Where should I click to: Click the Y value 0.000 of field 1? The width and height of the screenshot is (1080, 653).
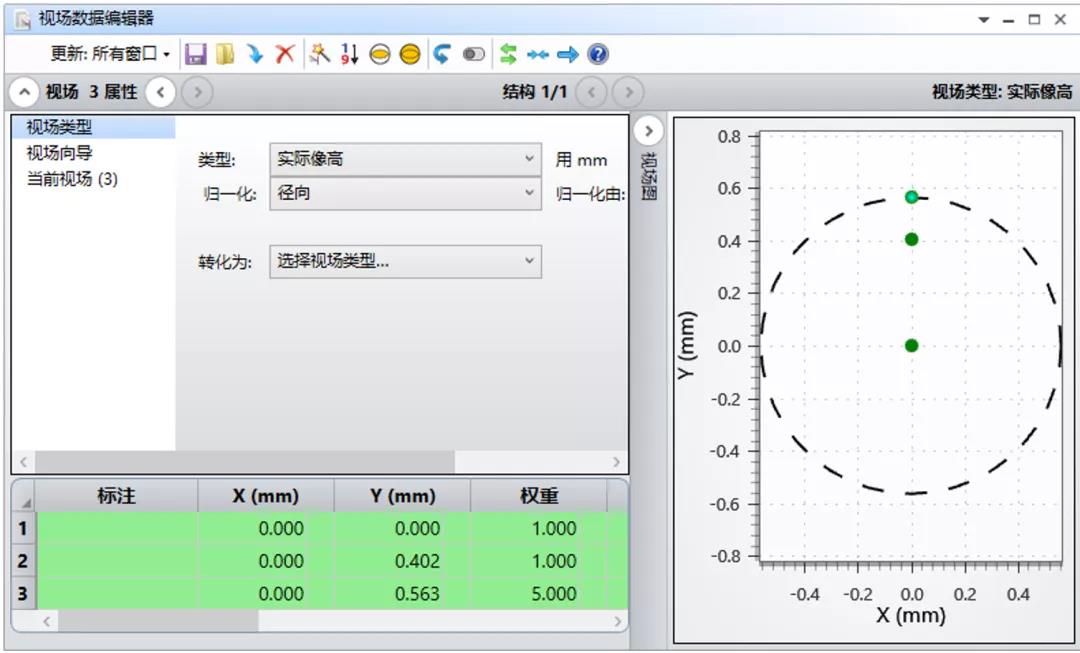click(x=402, y=528)
